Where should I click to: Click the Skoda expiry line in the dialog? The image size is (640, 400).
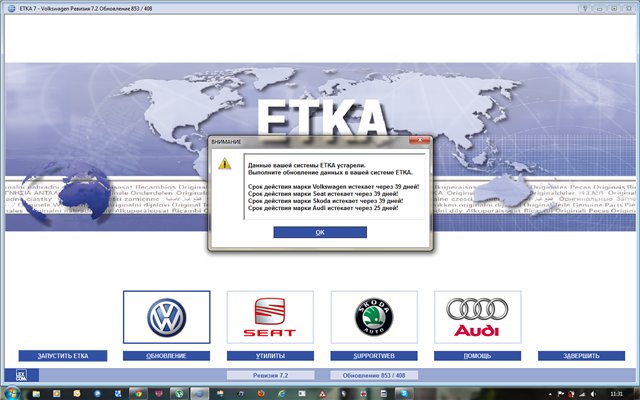tap(325, 201)
